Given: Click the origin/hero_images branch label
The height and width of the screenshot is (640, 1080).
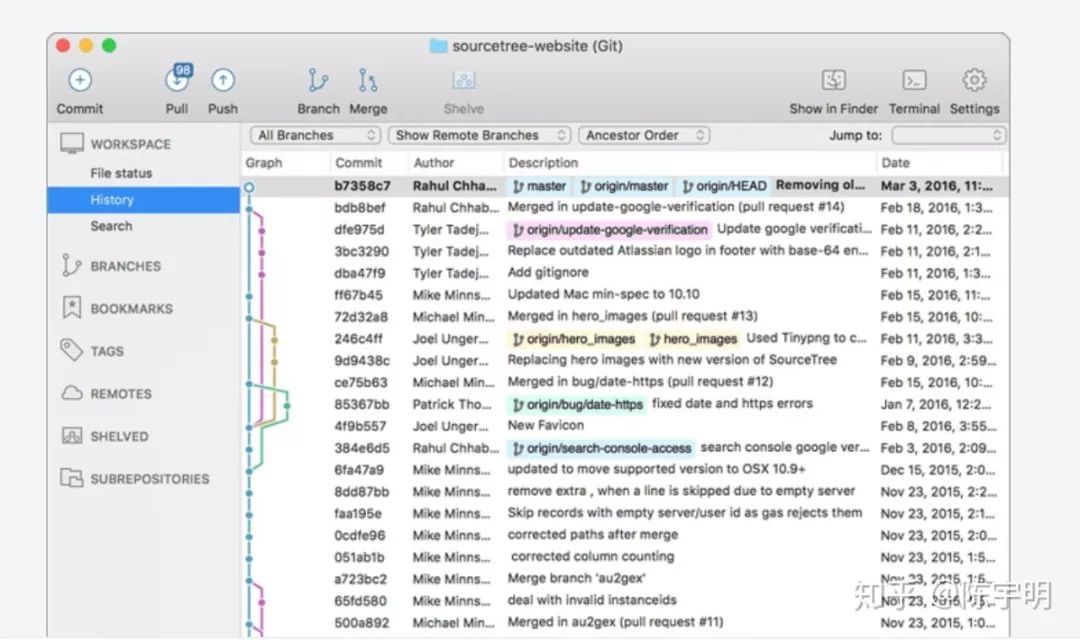Looking at the screenshot, I should pyautogui.click(x=574, y=339).
